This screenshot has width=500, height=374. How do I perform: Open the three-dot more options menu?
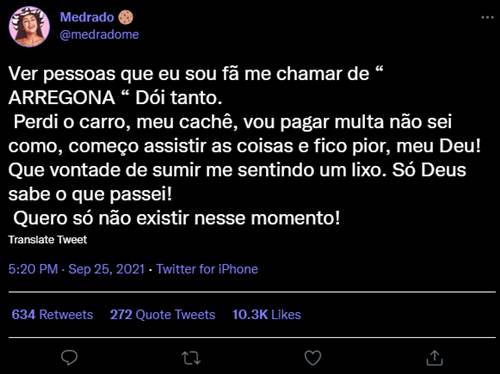click(x=487, y=17)
